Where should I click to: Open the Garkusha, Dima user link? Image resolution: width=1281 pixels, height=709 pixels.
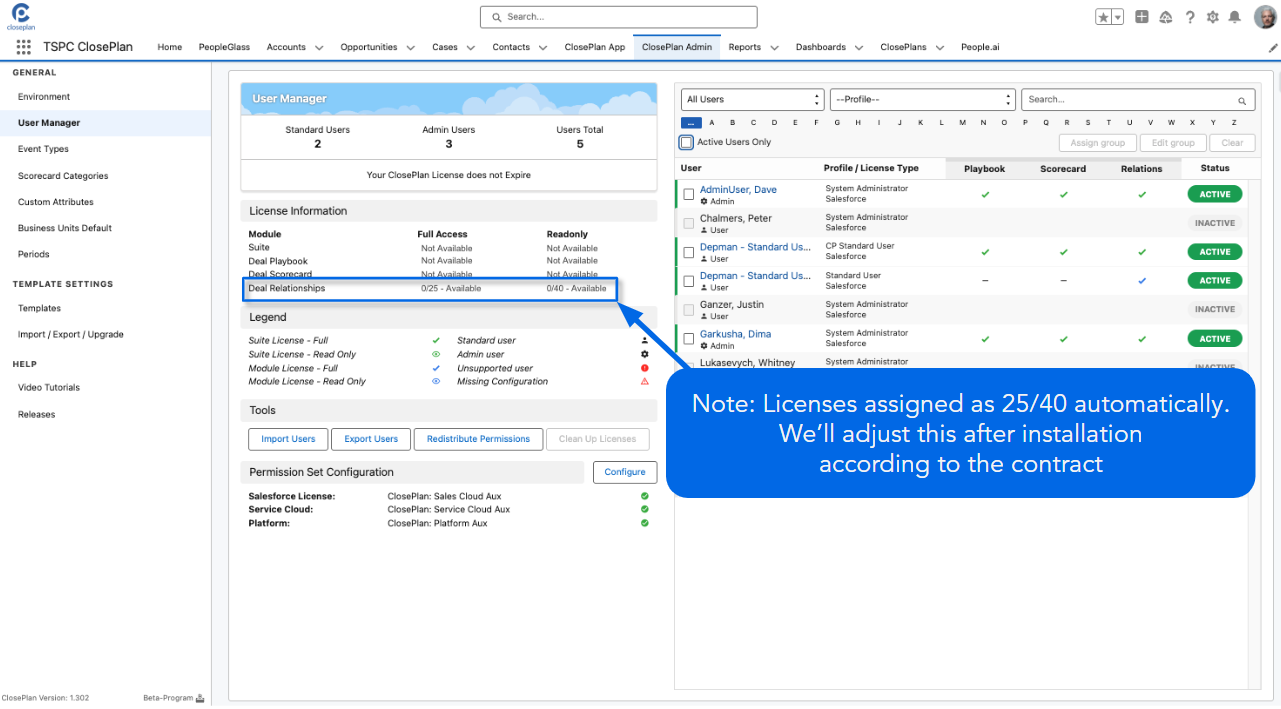735,334
